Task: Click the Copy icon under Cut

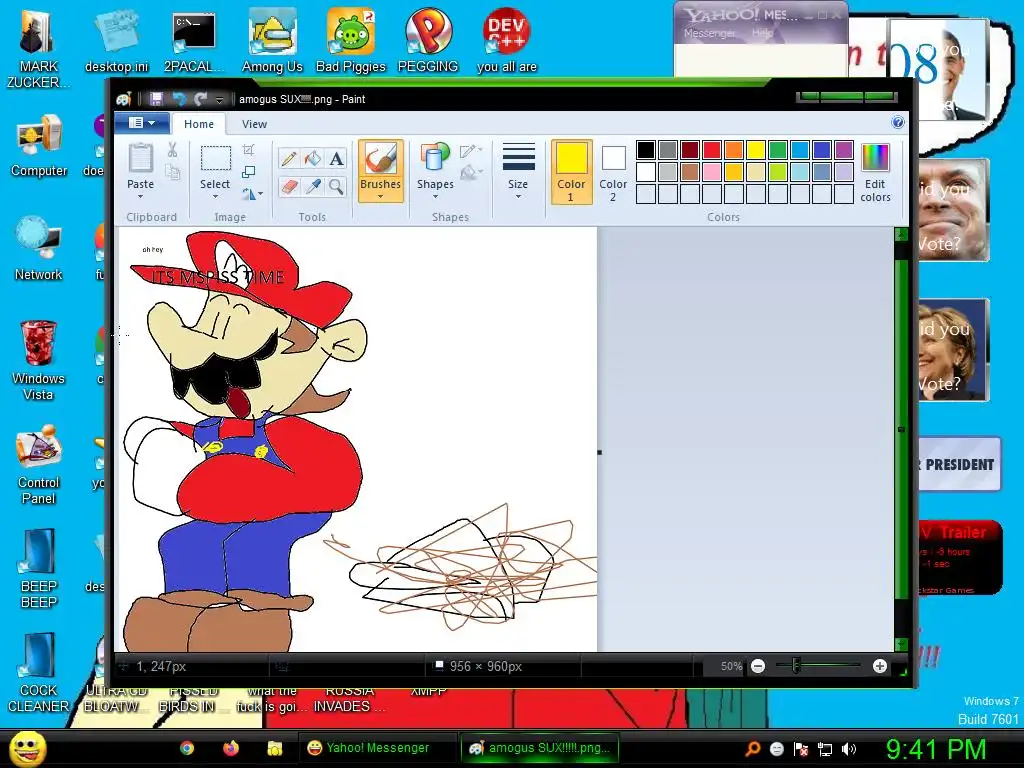Action: click(172, 172)
